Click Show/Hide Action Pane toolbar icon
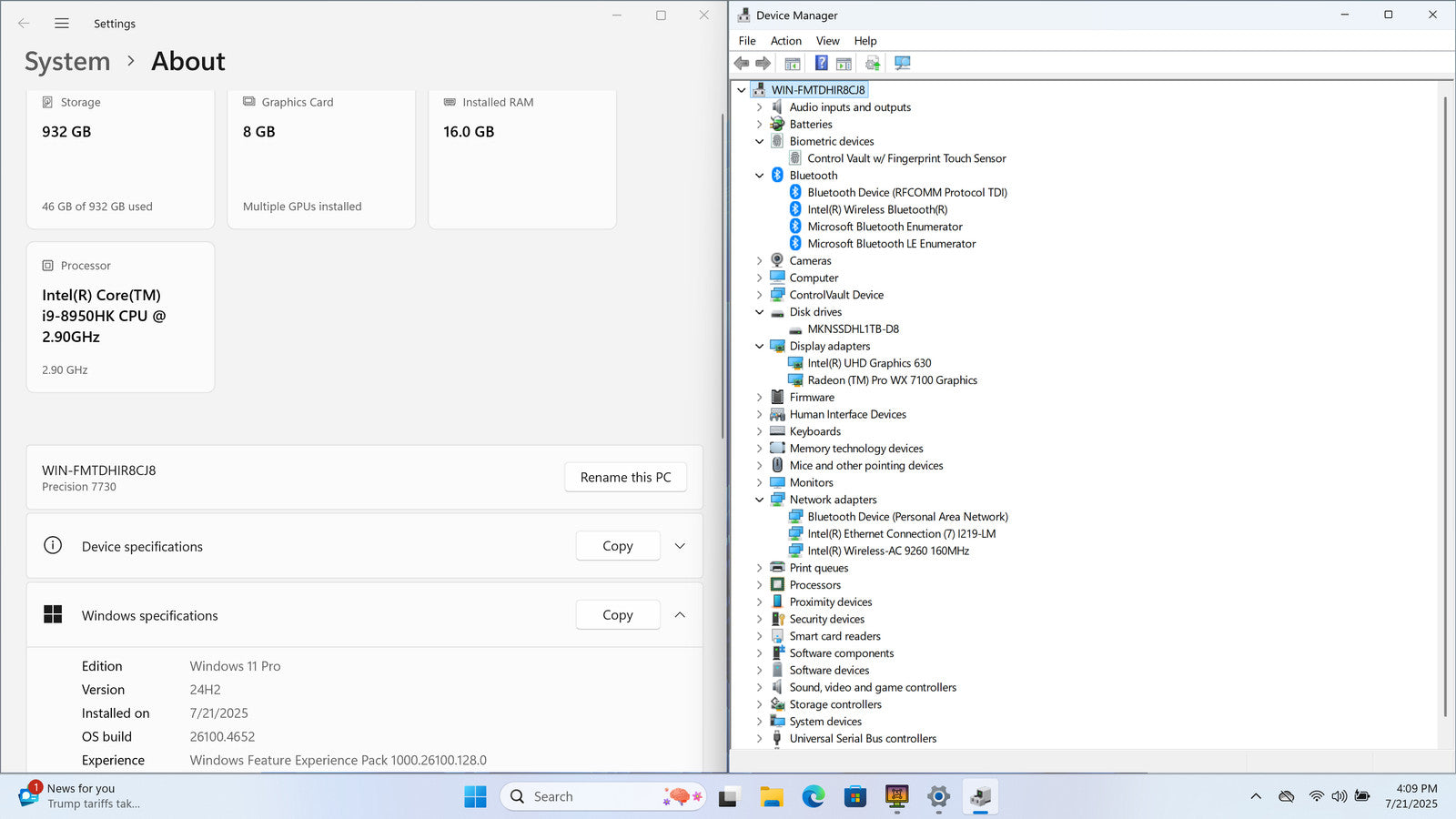 click(844, 64)
